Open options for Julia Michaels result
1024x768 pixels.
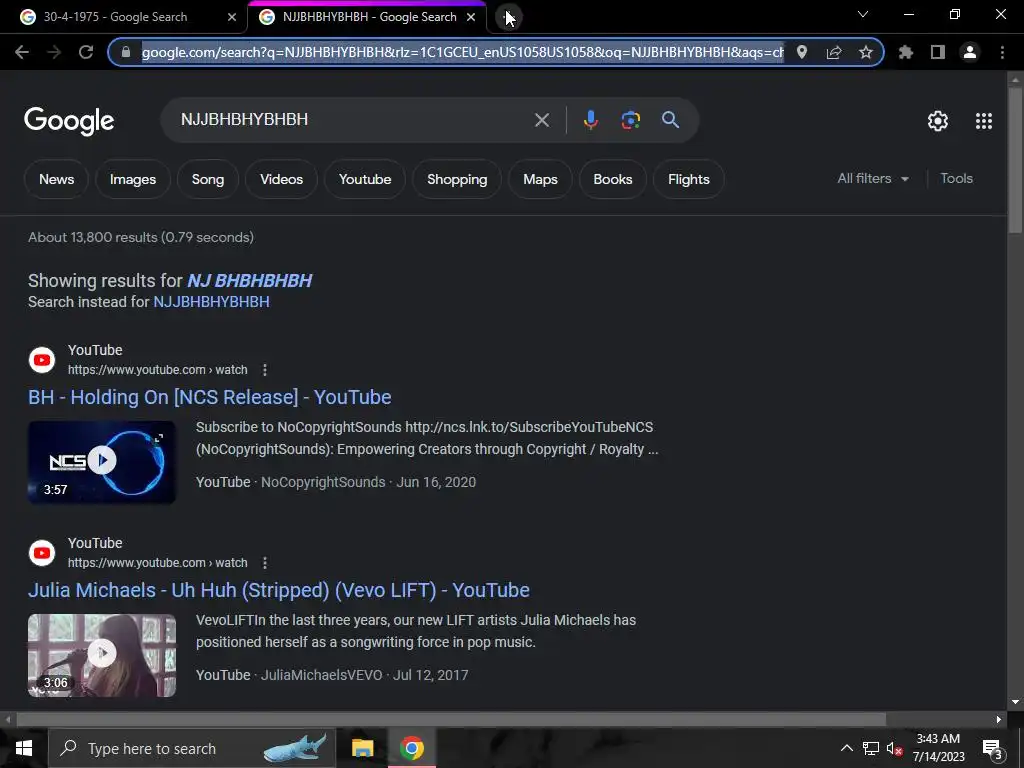point(264,563)
